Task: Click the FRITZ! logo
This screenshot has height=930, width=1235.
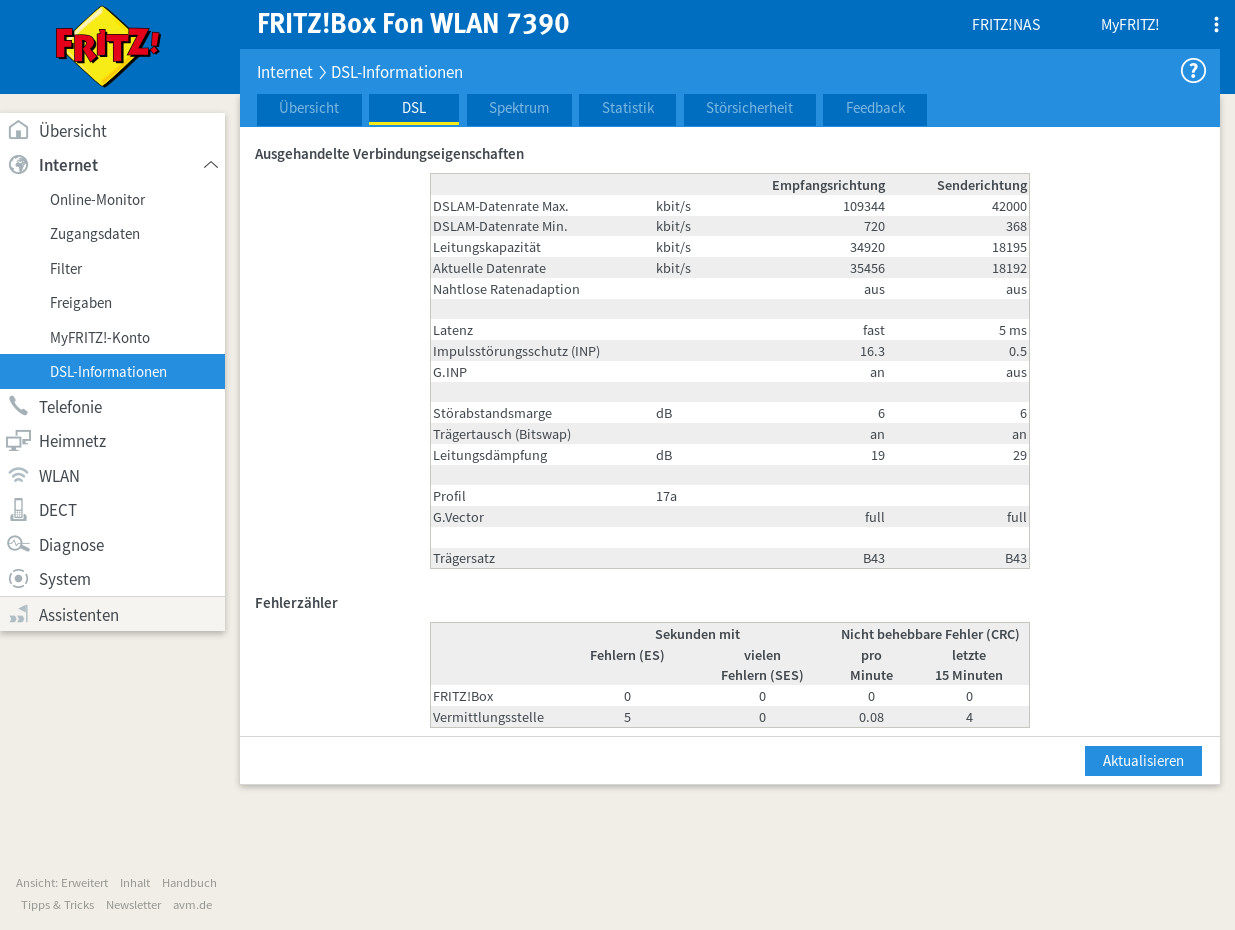Action: [108, 47]
